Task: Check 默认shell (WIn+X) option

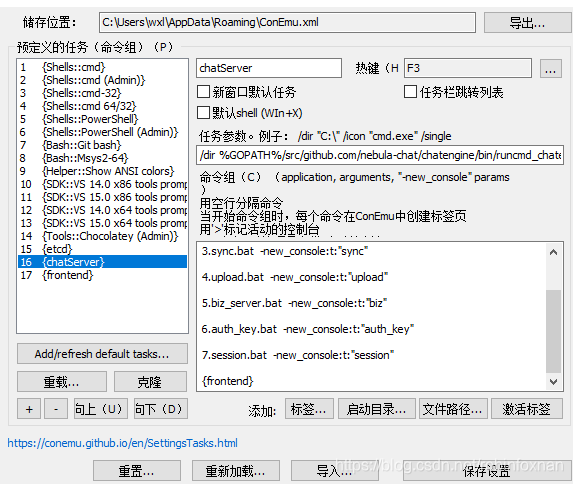Action: click(204, 112)
